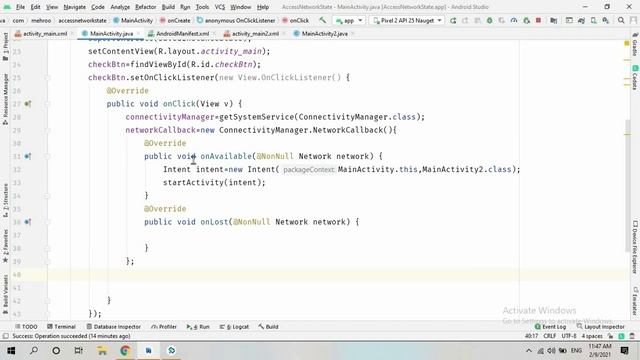The width and height of the screenshot is (640, 360).
Task: Open the Structure sidebar panel
Action: (x=5, y=200)
